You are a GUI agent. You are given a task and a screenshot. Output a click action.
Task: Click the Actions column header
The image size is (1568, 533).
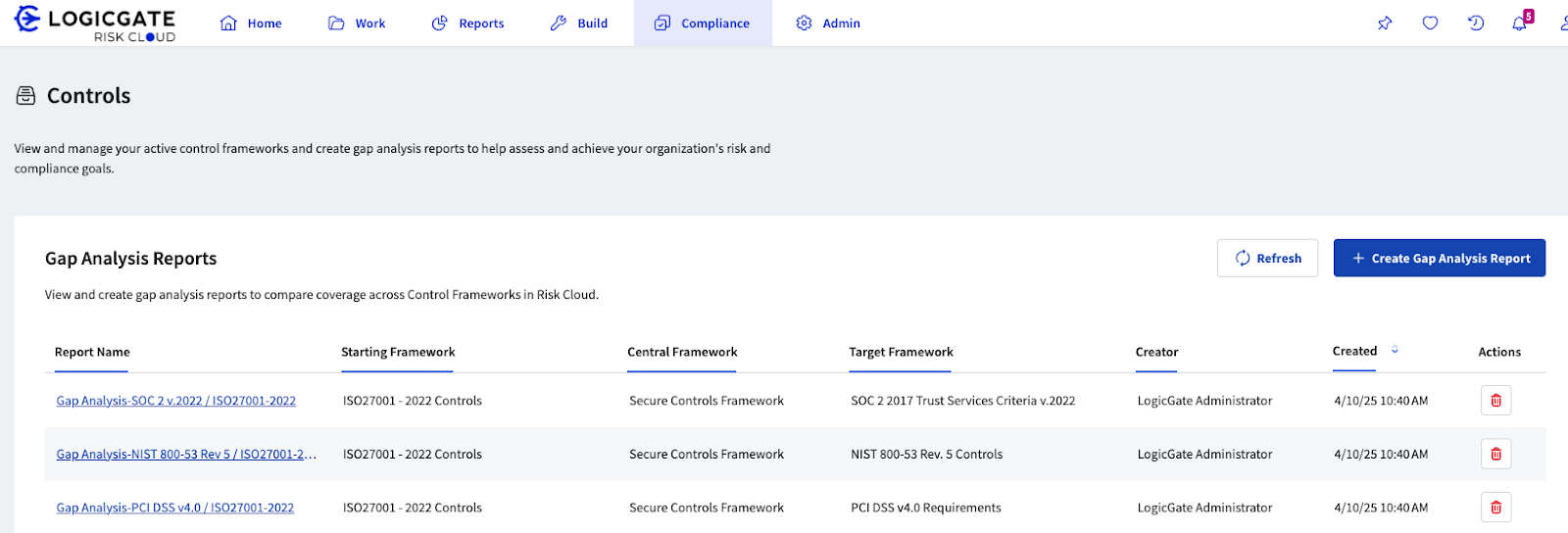pyautogui.click(x=1499, y=352)
